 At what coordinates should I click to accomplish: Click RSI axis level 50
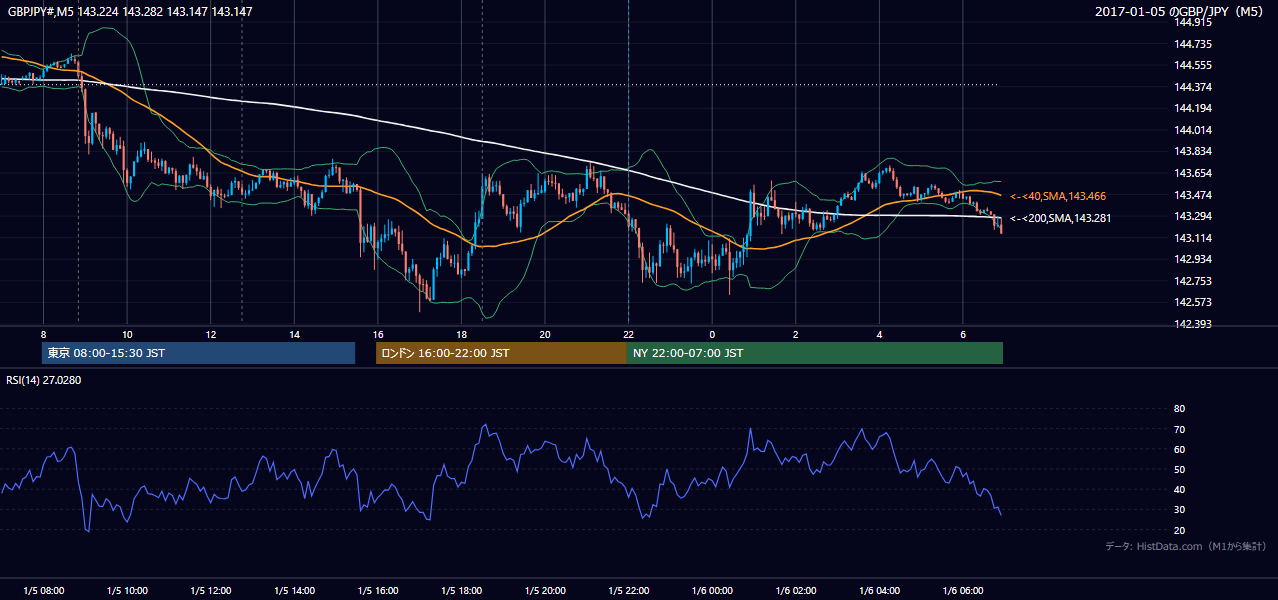pyautogui.click(x=1179, y=469)
